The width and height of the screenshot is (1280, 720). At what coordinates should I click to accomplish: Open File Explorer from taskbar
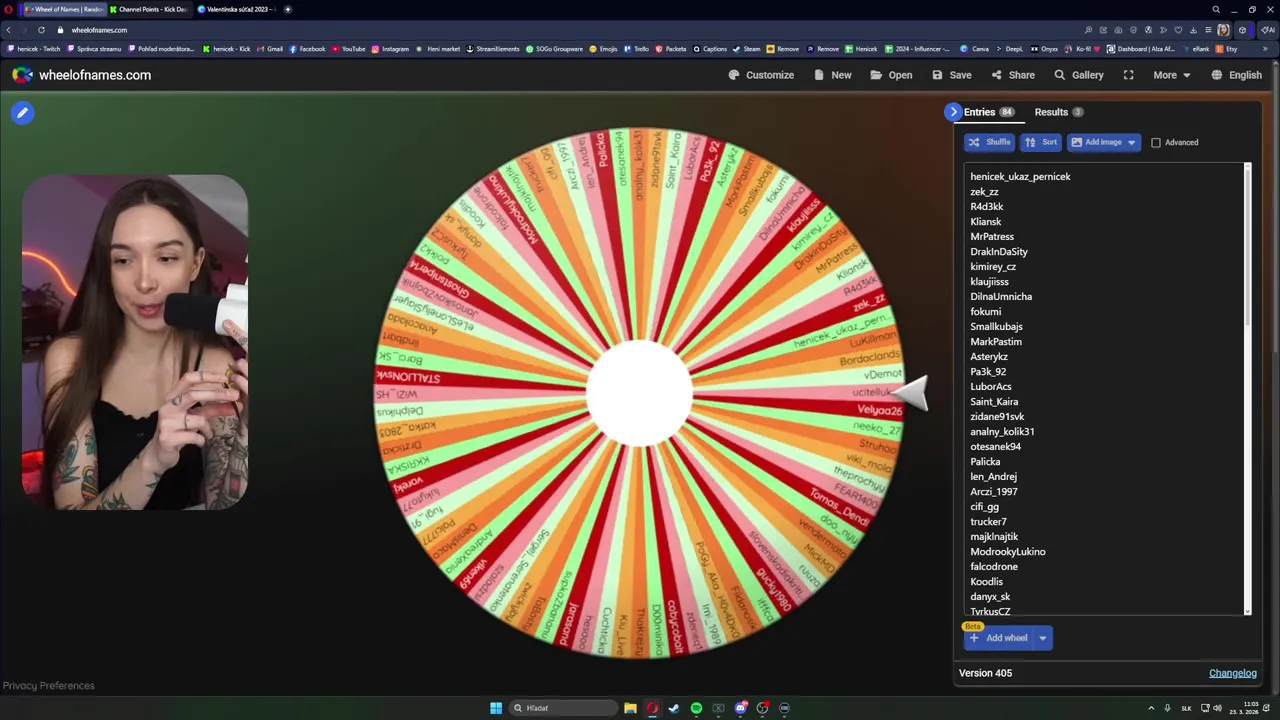point(630,708)
